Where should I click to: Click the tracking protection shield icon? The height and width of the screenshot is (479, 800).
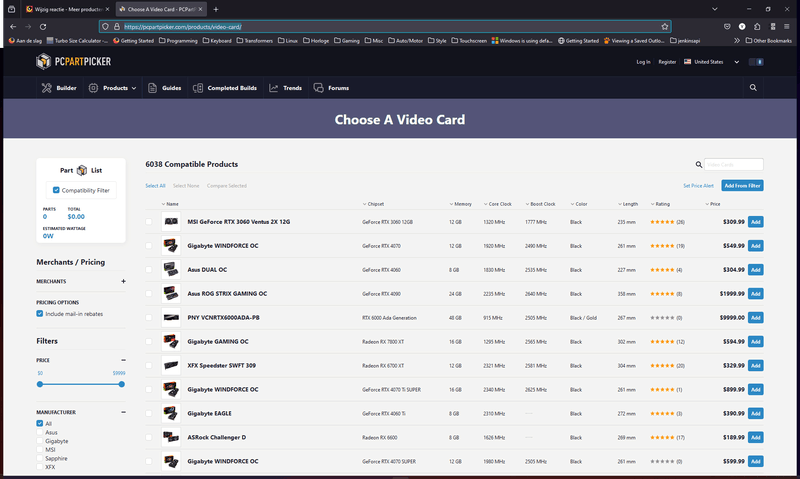pos(105,27)
